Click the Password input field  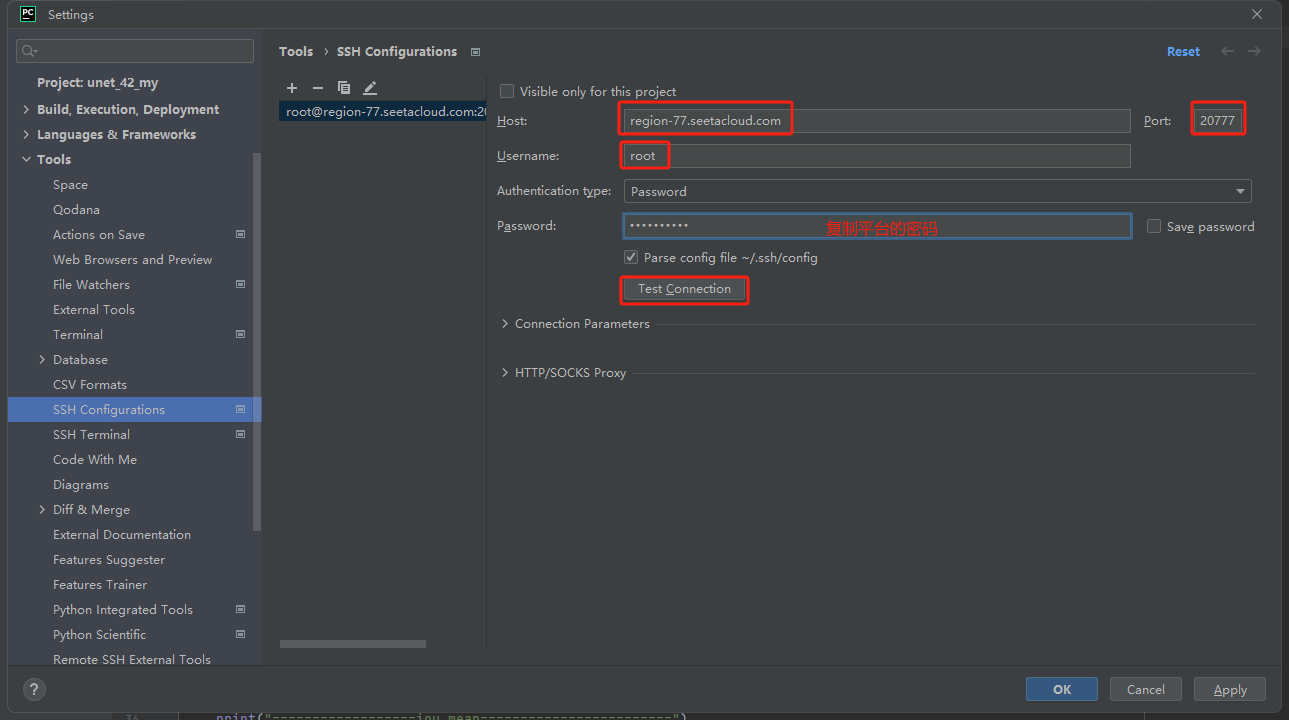coord(877,226)
